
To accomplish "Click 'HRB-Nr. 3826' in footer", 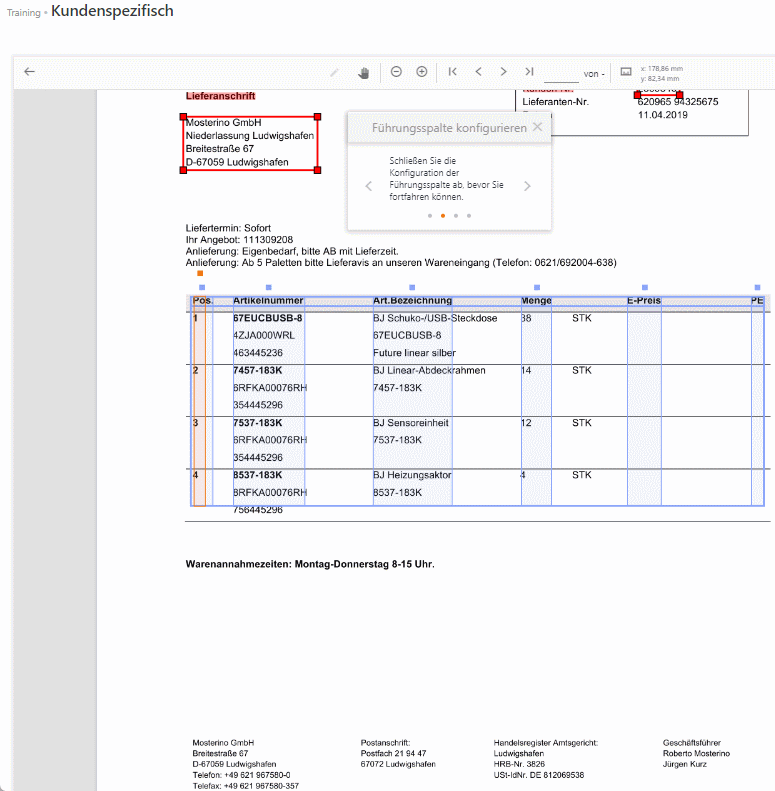I will [x=519, y=764].
